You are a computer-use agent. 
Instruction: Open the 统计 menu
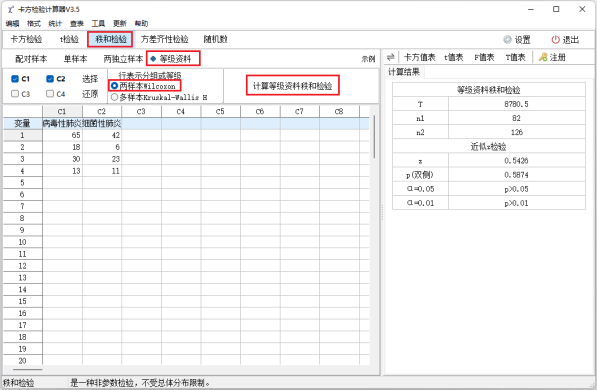pyautogui.click(x=55, y=24)
